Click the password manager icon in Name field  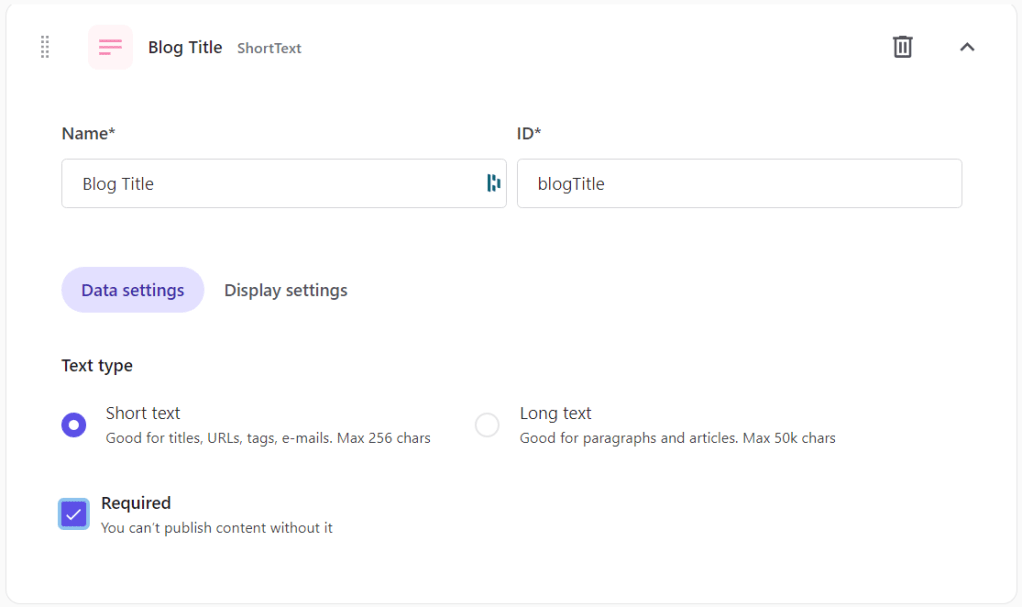tap(493, 183)
